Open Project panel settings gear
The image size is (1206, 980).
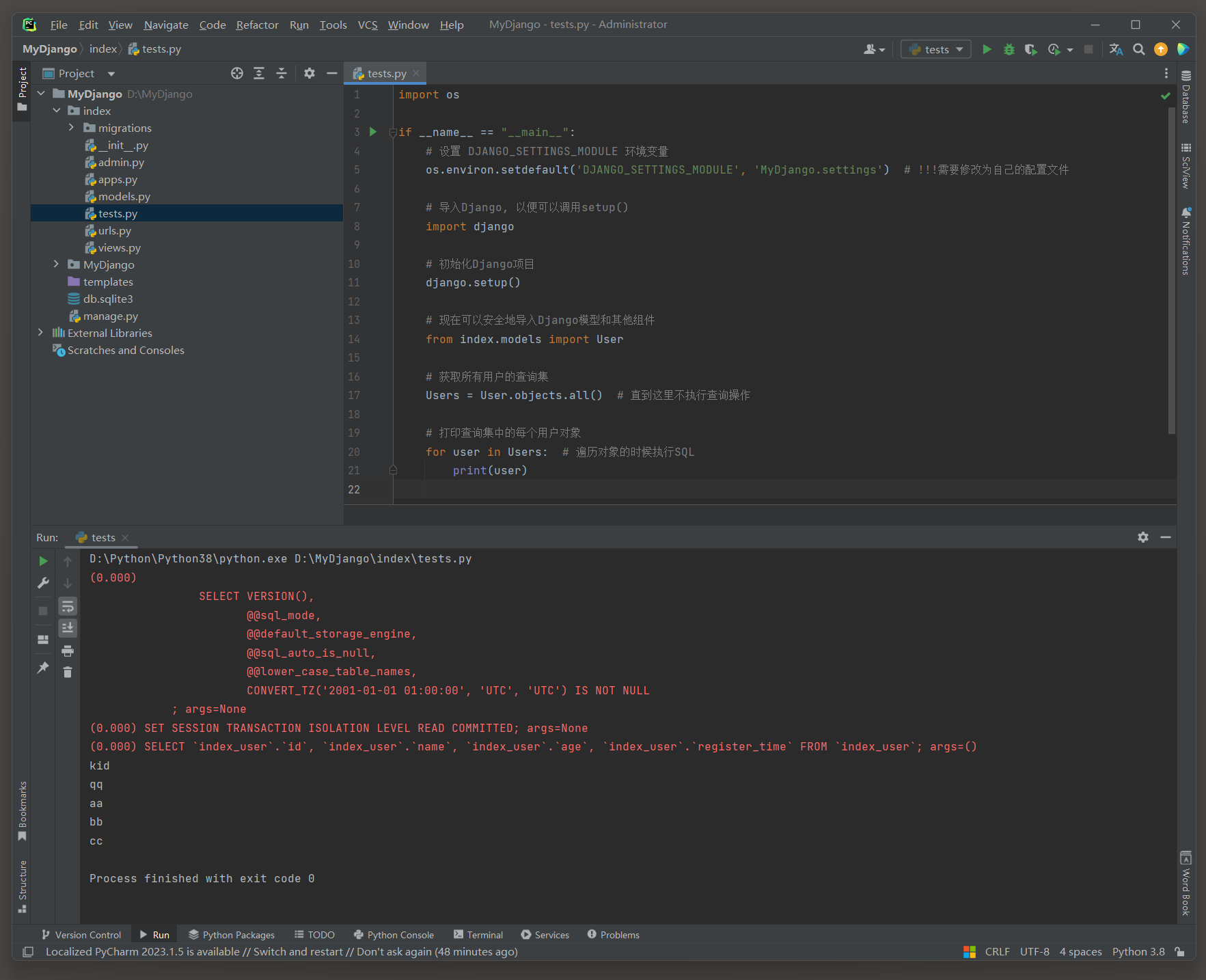tap(310, 73)
